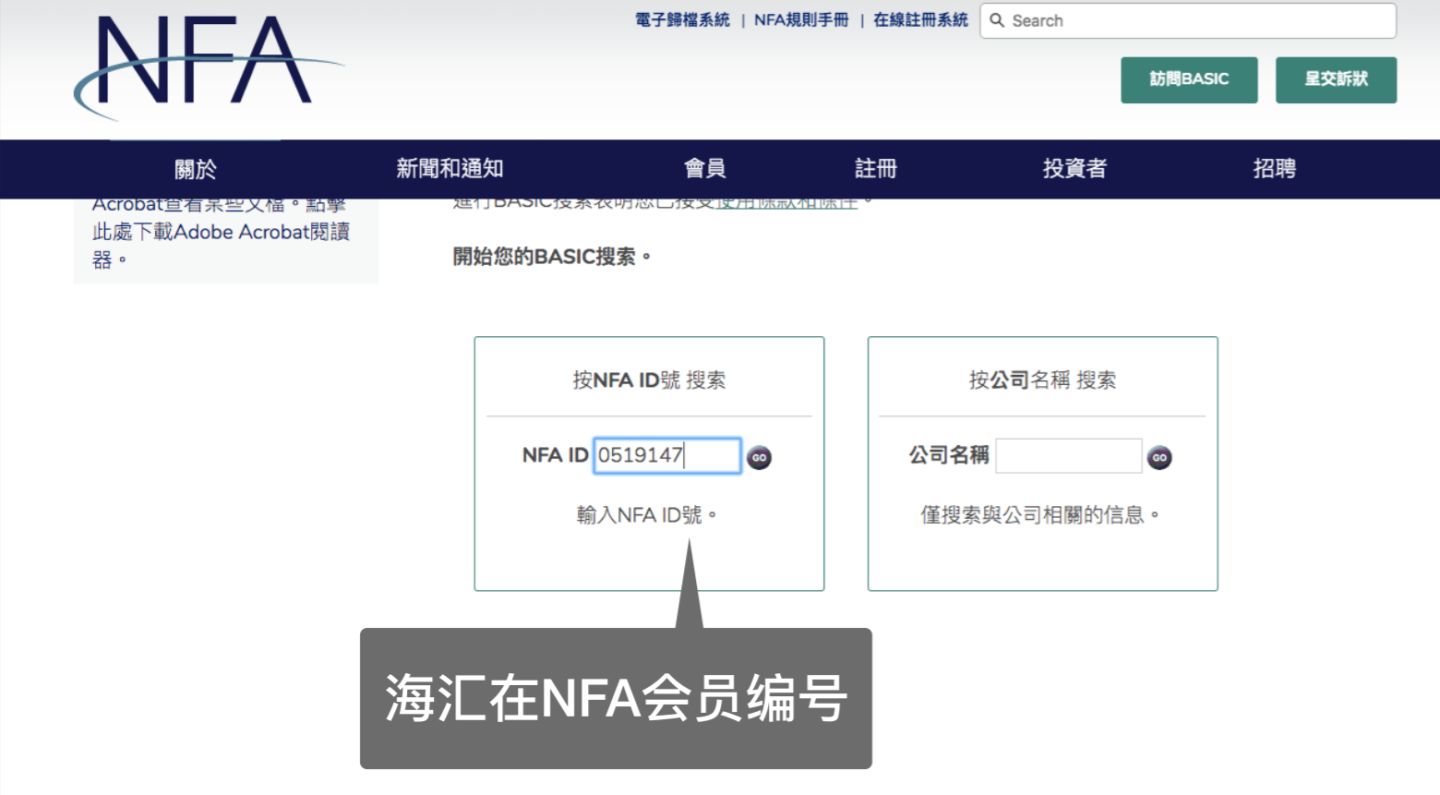Click the GO button next to 公司名稱

point(1159,457)
